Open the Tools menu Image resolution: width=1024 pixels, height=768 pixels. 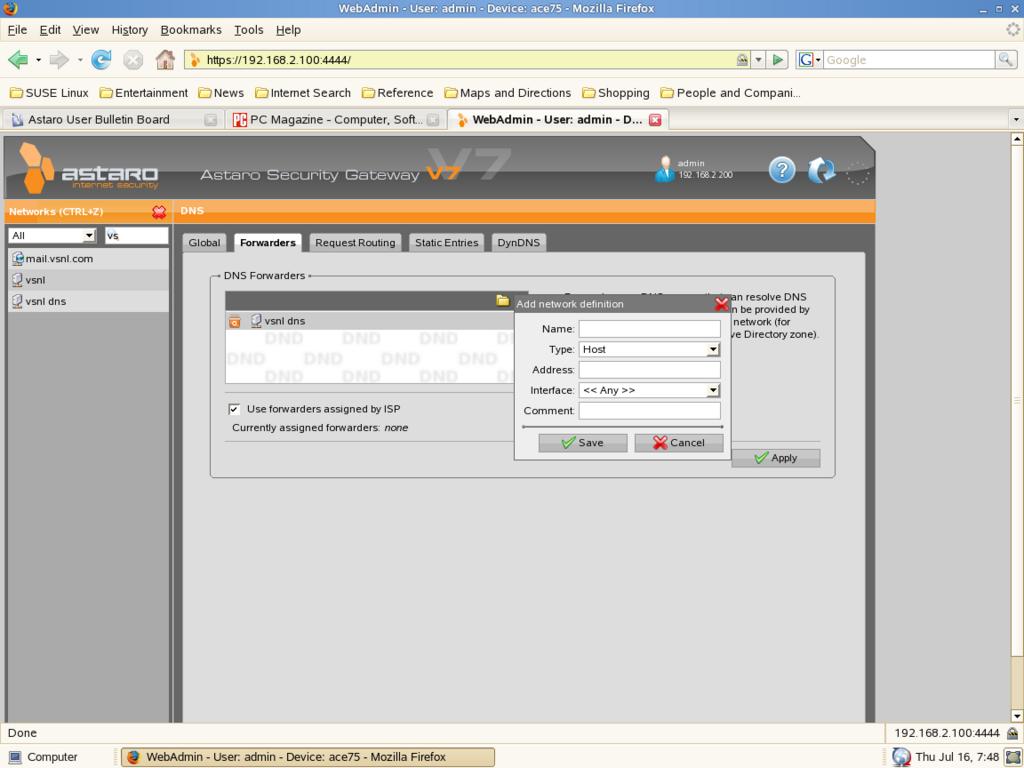(x=248, y=29)
